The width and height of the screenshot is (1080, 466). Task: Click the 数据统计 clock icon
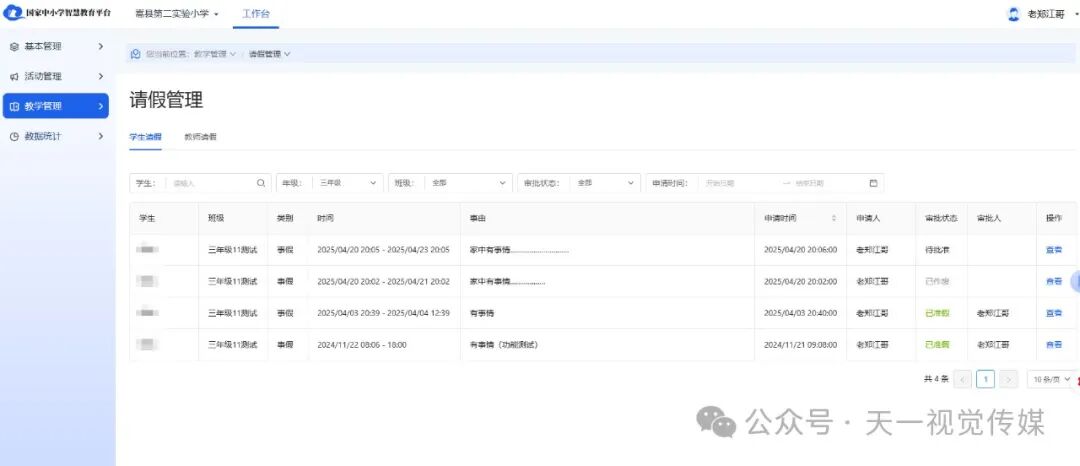coord(14,136)
